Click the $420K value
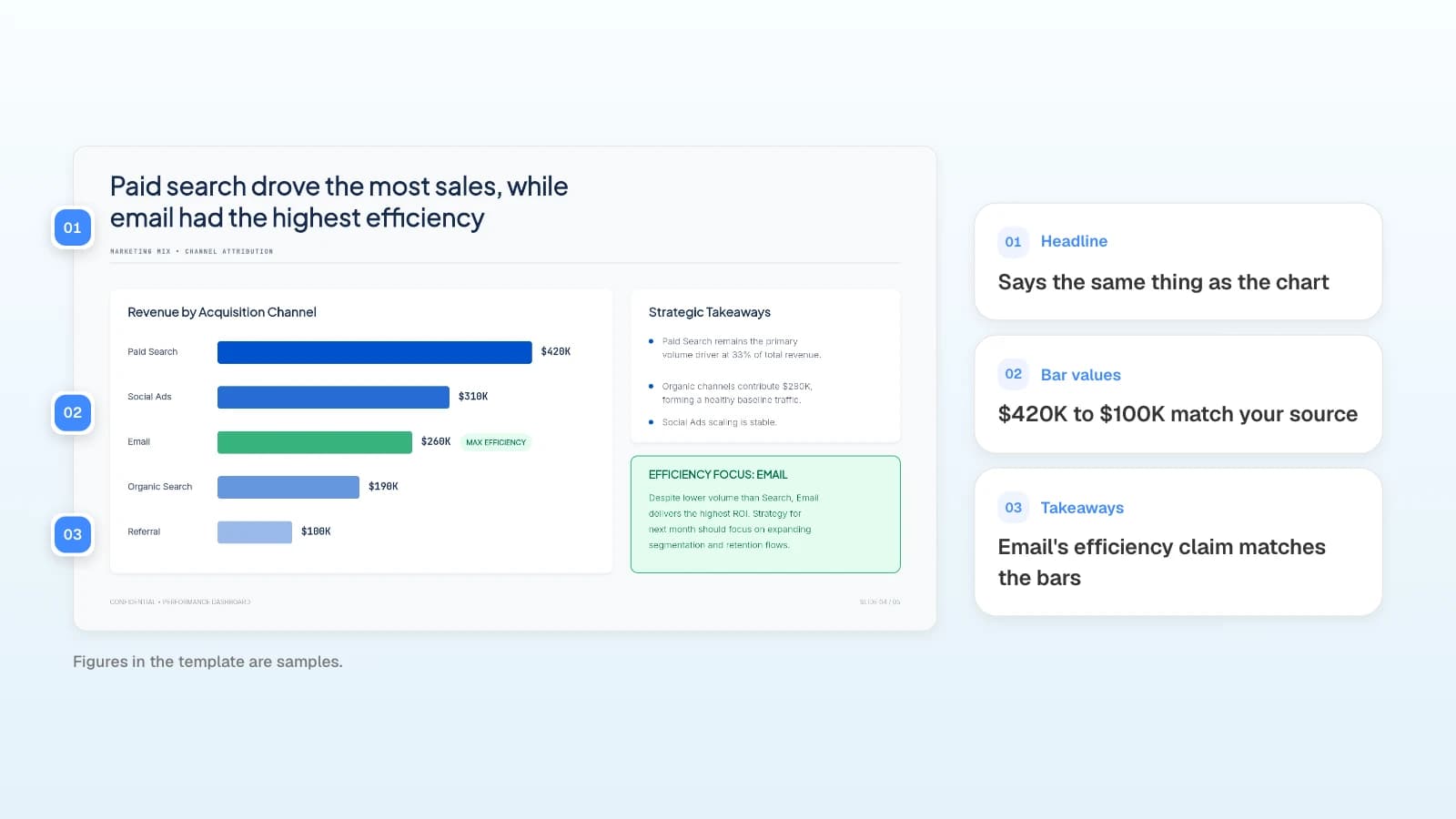The width and height of the screenshot is (1456, 819). point(556,351)
